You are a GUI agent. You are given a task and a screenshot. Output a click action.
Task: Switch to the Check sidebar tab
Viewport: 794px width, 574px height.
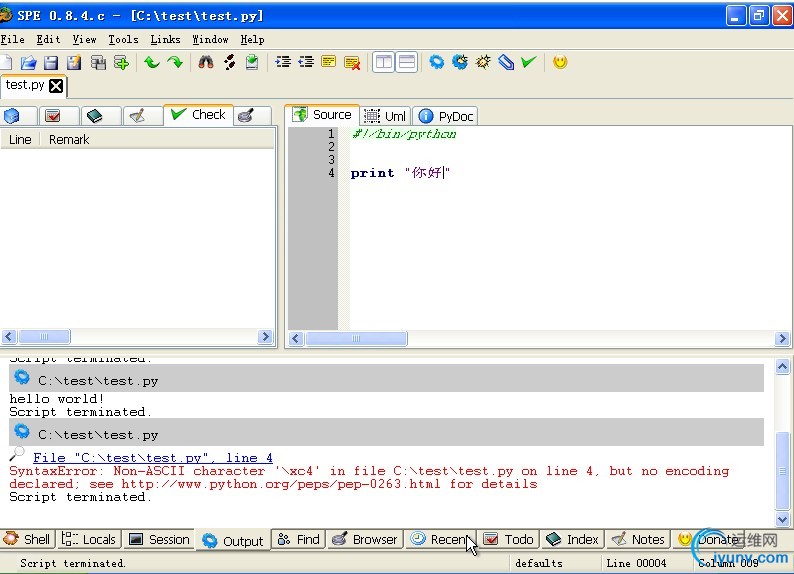coord(198,114)
